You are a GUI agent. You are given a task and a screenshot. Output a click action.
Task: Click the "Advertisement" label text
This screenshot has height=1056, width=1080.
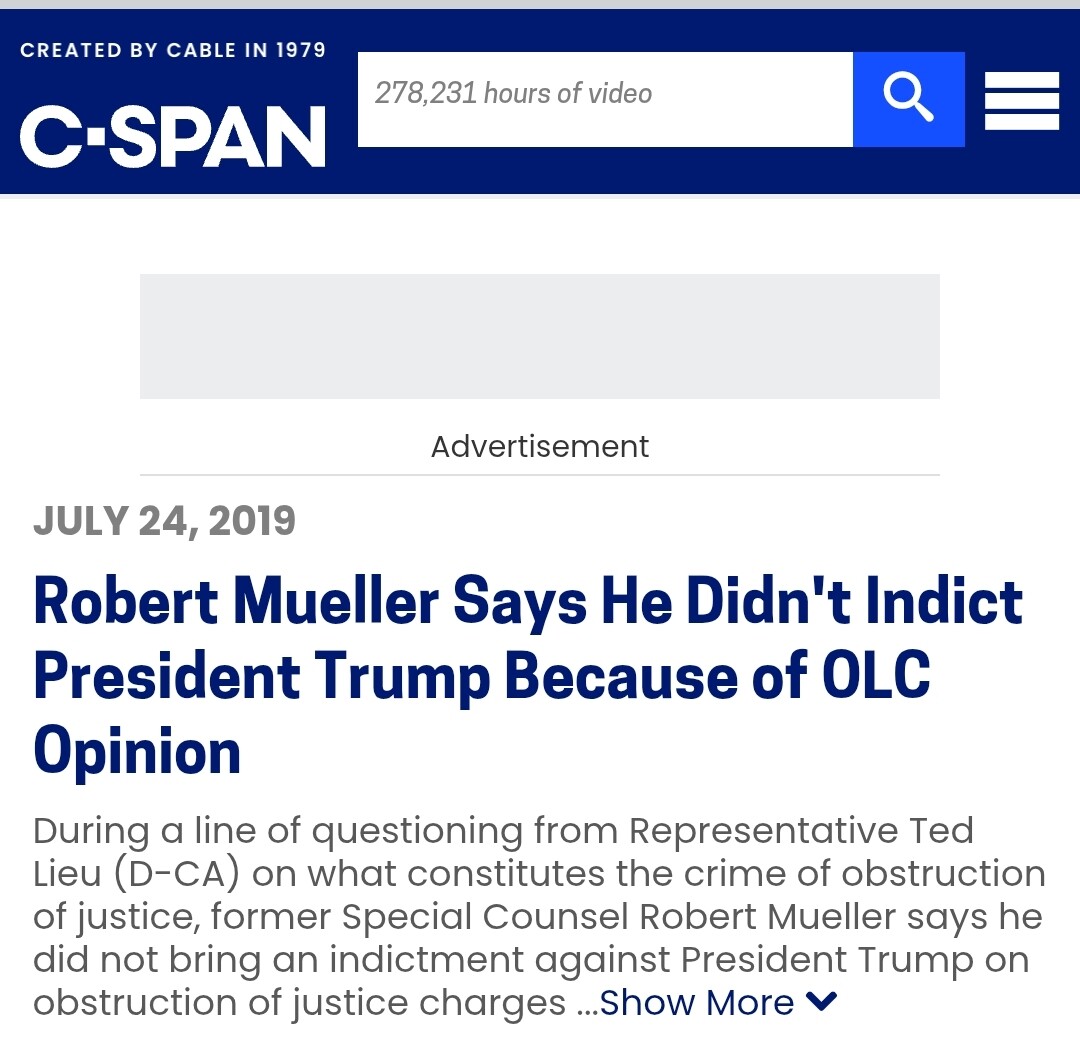click(x=539, y=446)
